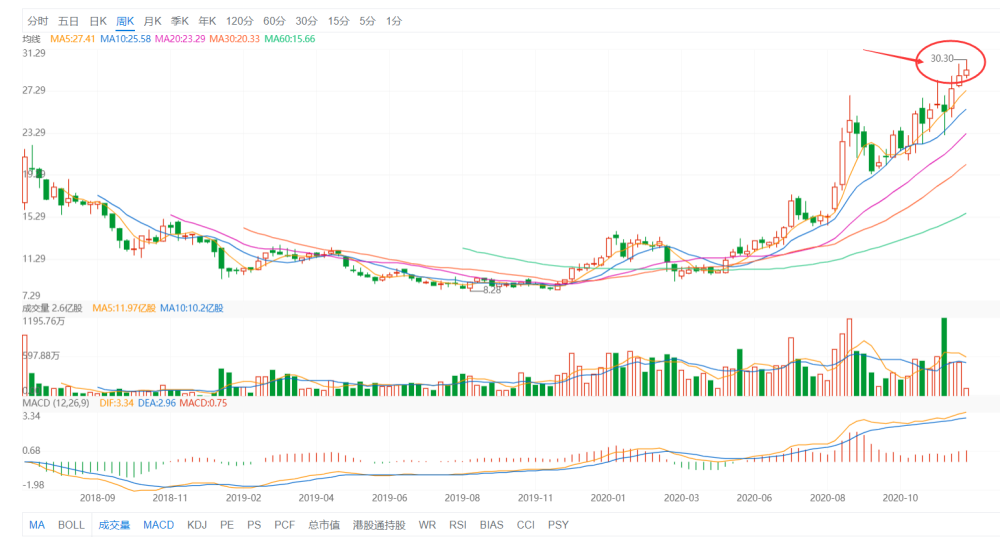Select the PSY indicator

558,524
